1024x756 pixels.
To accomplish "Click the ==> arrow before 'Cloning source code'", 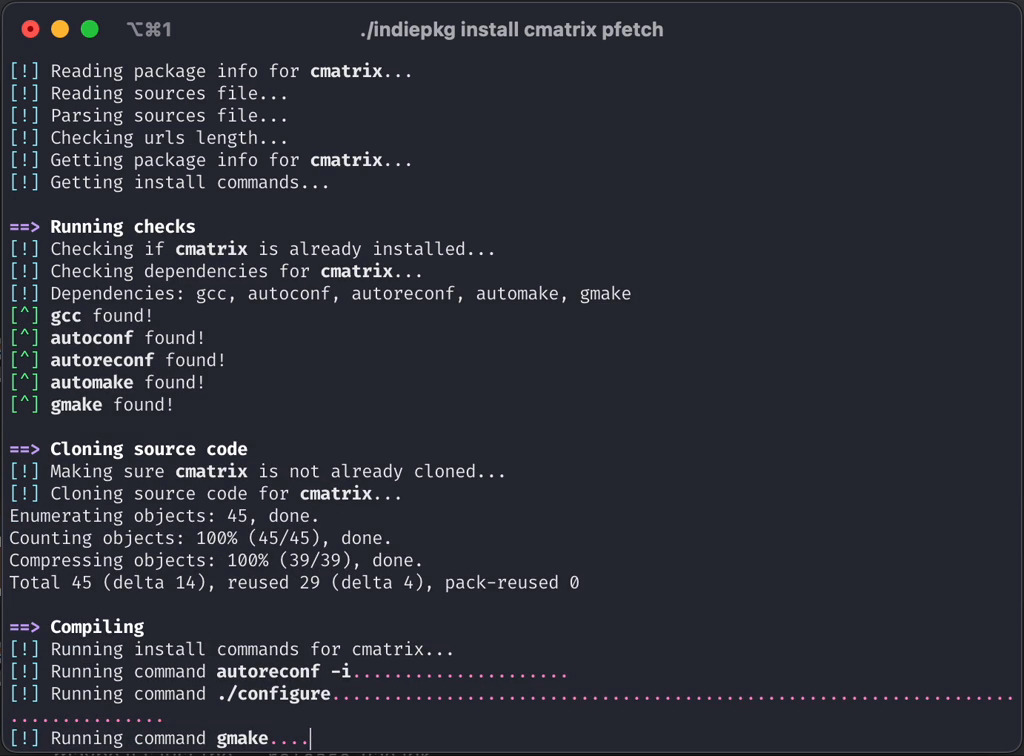I will click(25, 449).
